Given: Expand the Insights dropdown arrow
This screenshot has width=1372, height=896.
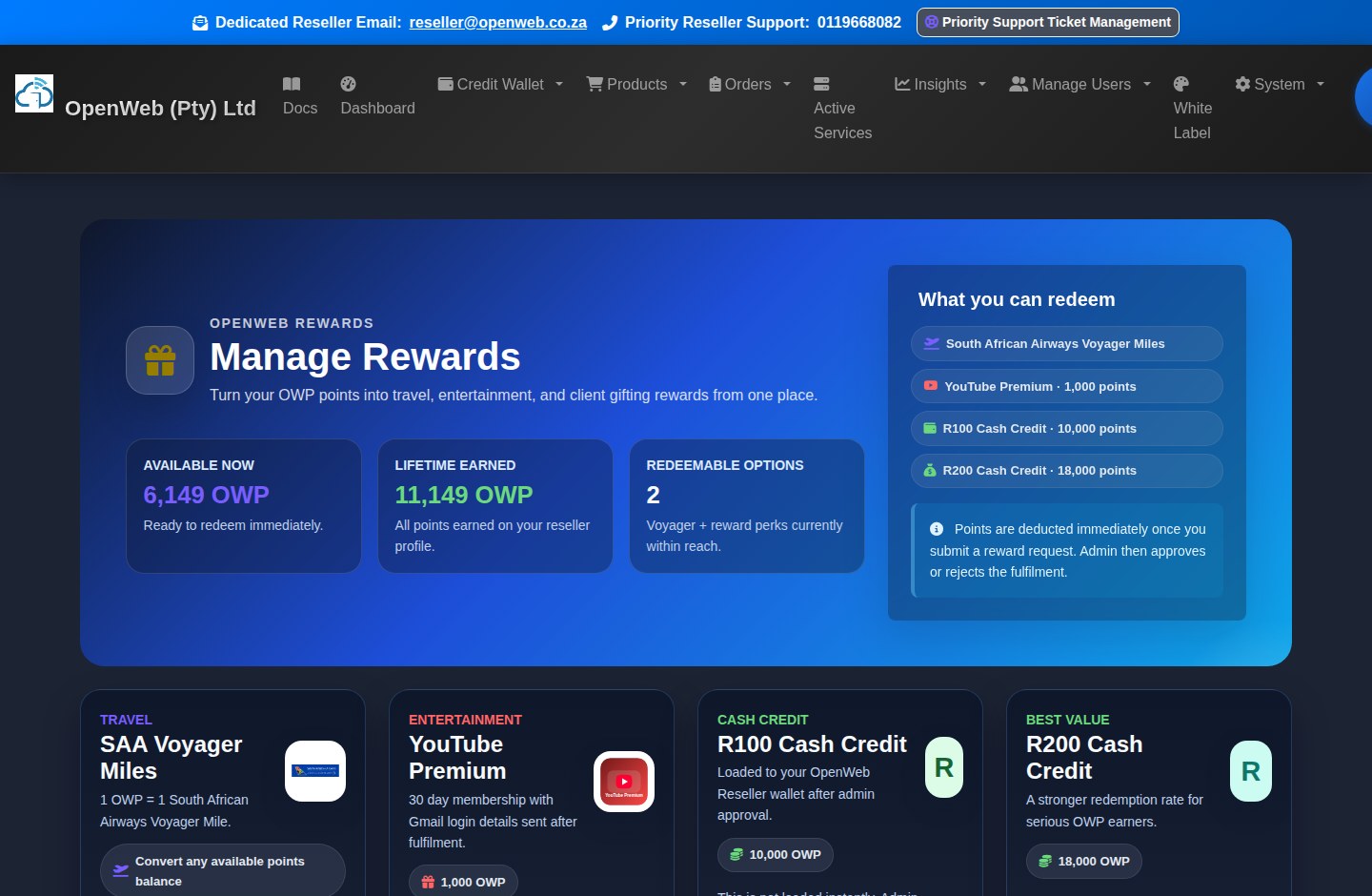Looking at the screenshot, I should click(982, 84).
